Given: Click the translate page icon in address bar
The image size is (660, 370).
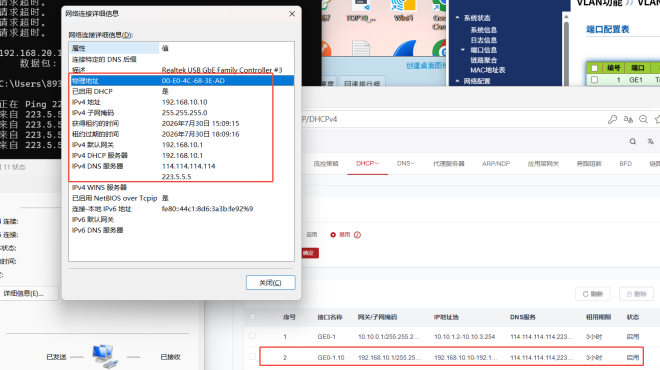Looking at the screenshot, I should 628,120.
